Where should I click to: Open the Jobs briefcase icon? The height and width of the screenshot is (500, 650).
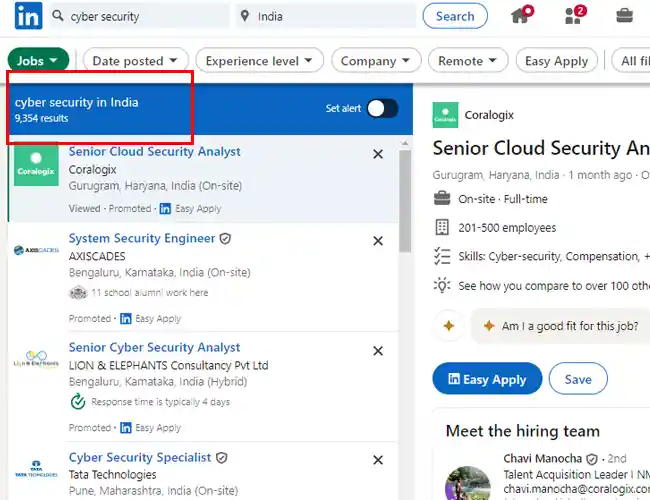point(624,16)
